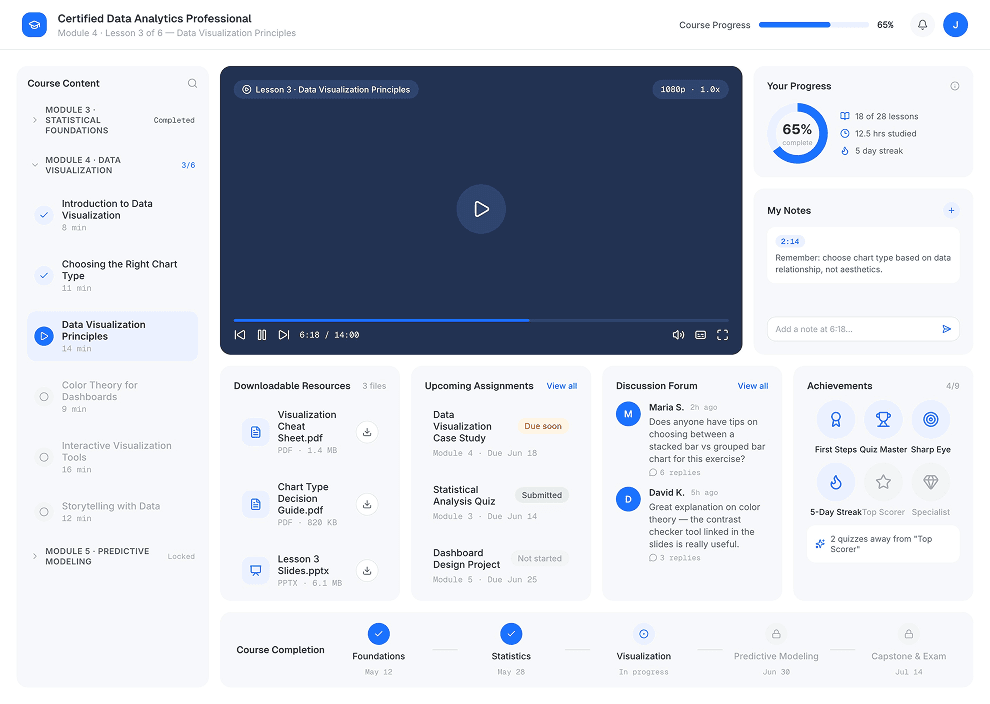Open notifications bell
The height and width of the screenshot is (704, 990).
point(922,25)
